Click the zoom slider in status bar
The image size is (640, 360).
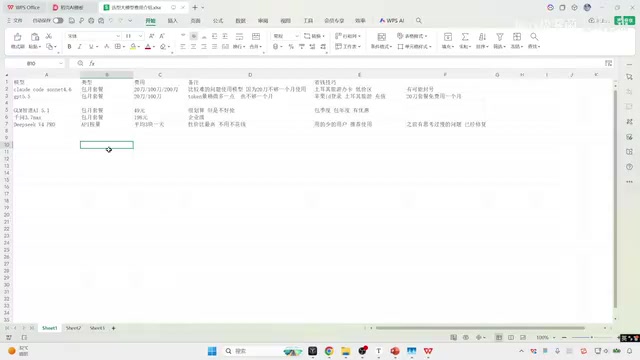pos(591,338)
